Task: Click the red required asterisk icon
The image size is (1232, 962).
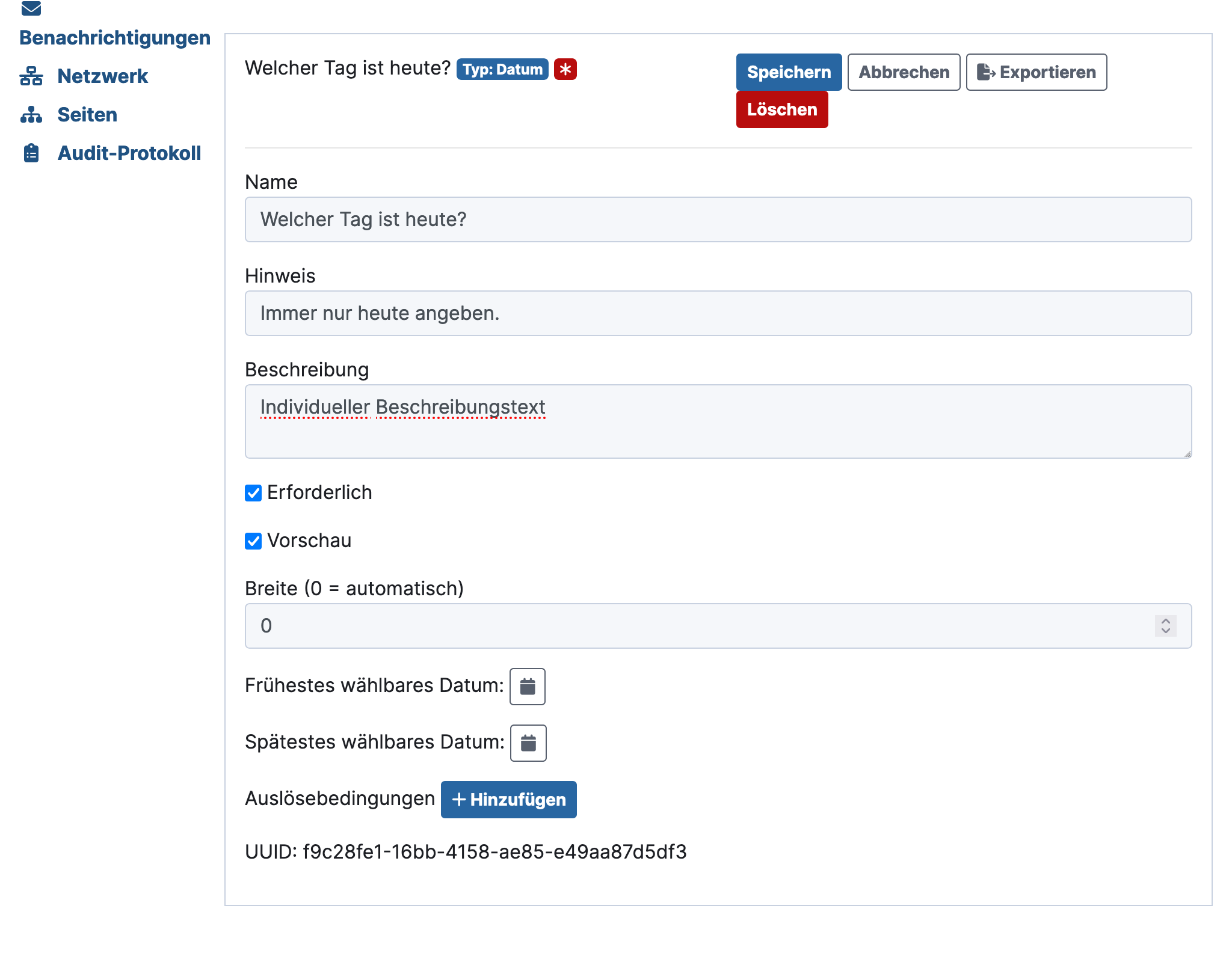Action: coord(565,69)
